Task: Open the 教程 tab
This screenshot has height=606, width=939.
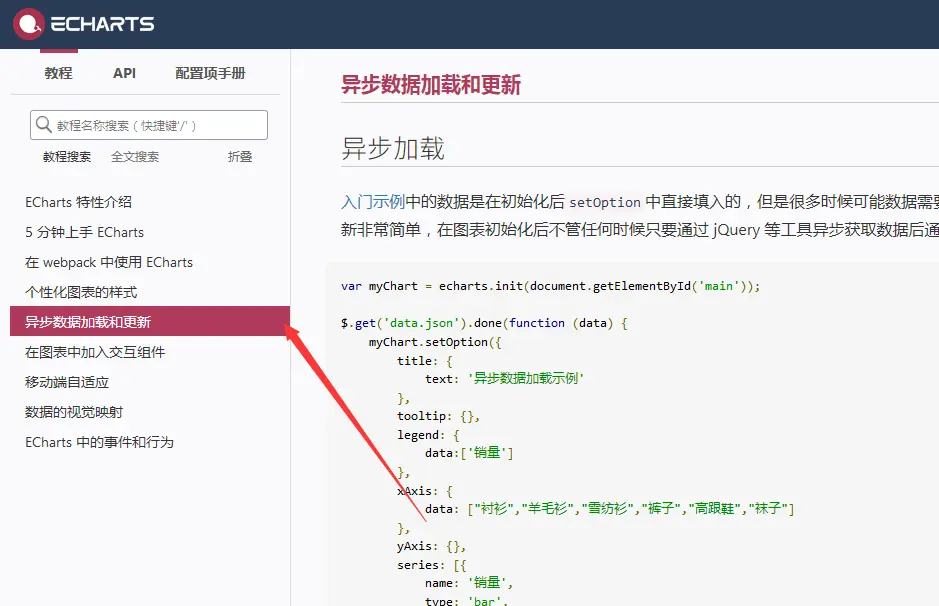Action: click(x=58, y=73)
